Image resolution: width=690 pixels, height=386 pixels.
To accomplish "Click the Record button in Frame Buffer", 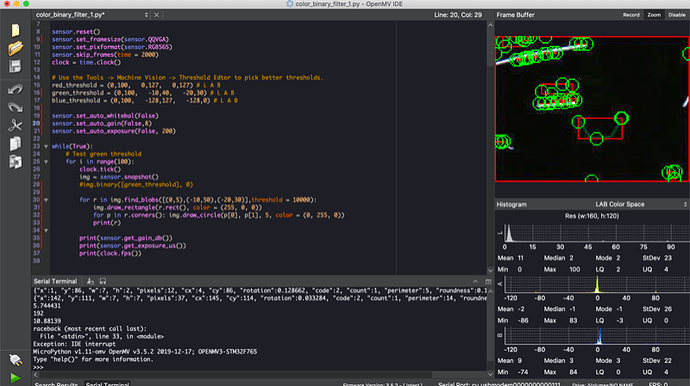I will [631, 15].
